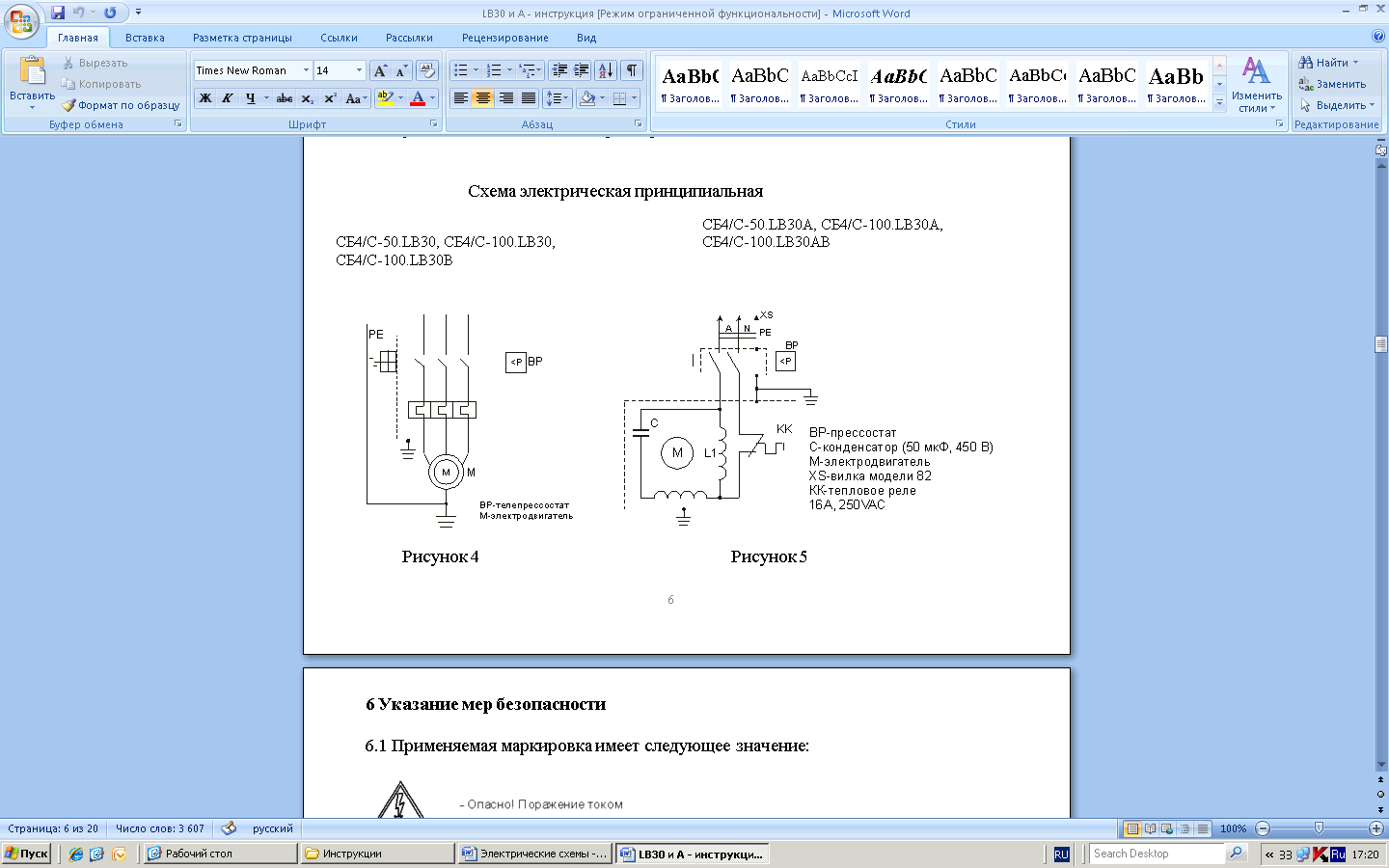
Task: Click the Найти (Find) button
Action: pyautogui.click(x=1331, y=63)
